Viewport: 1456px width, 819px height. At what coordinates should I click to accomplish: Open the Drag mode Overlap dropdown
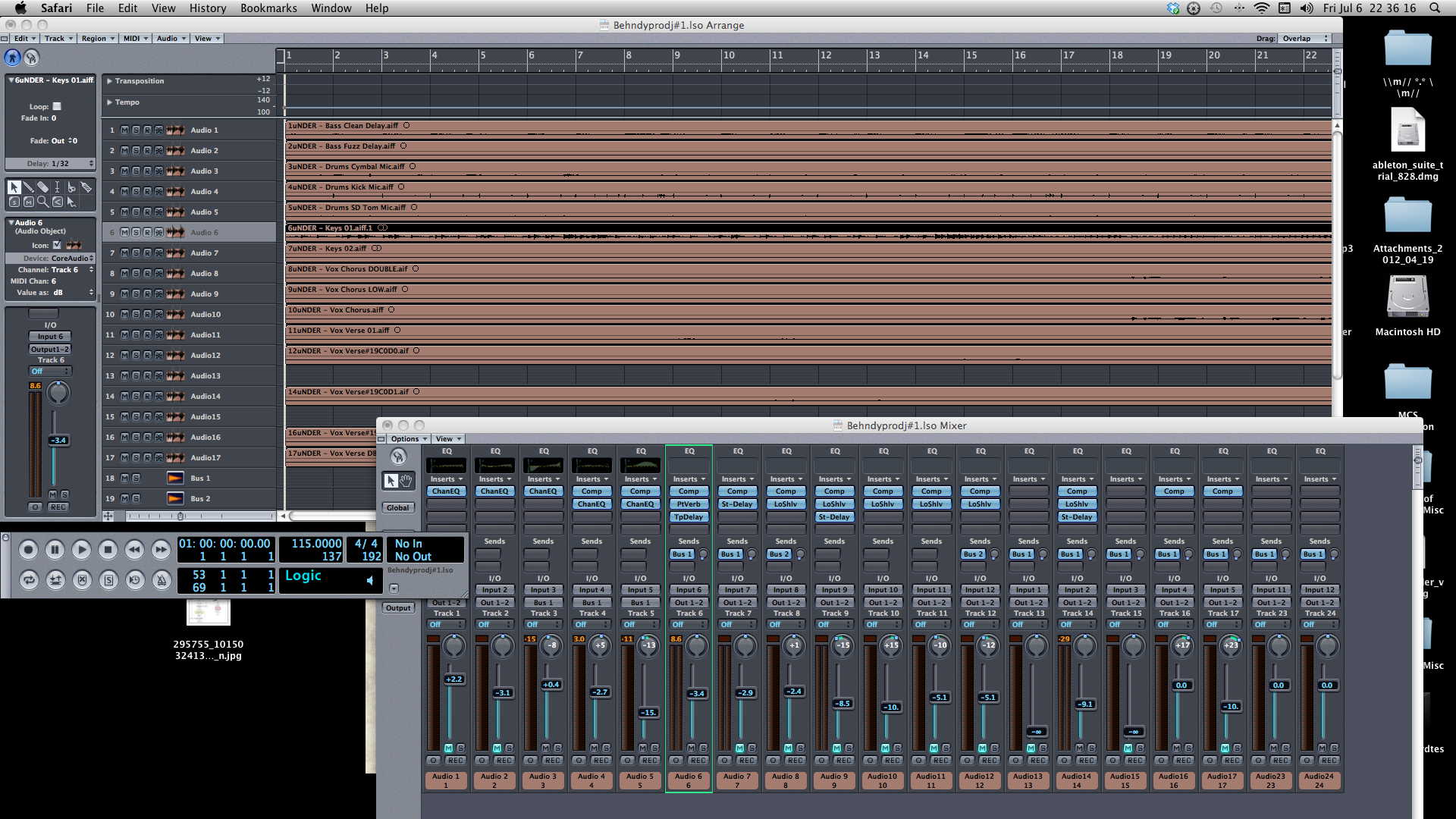1304,39
